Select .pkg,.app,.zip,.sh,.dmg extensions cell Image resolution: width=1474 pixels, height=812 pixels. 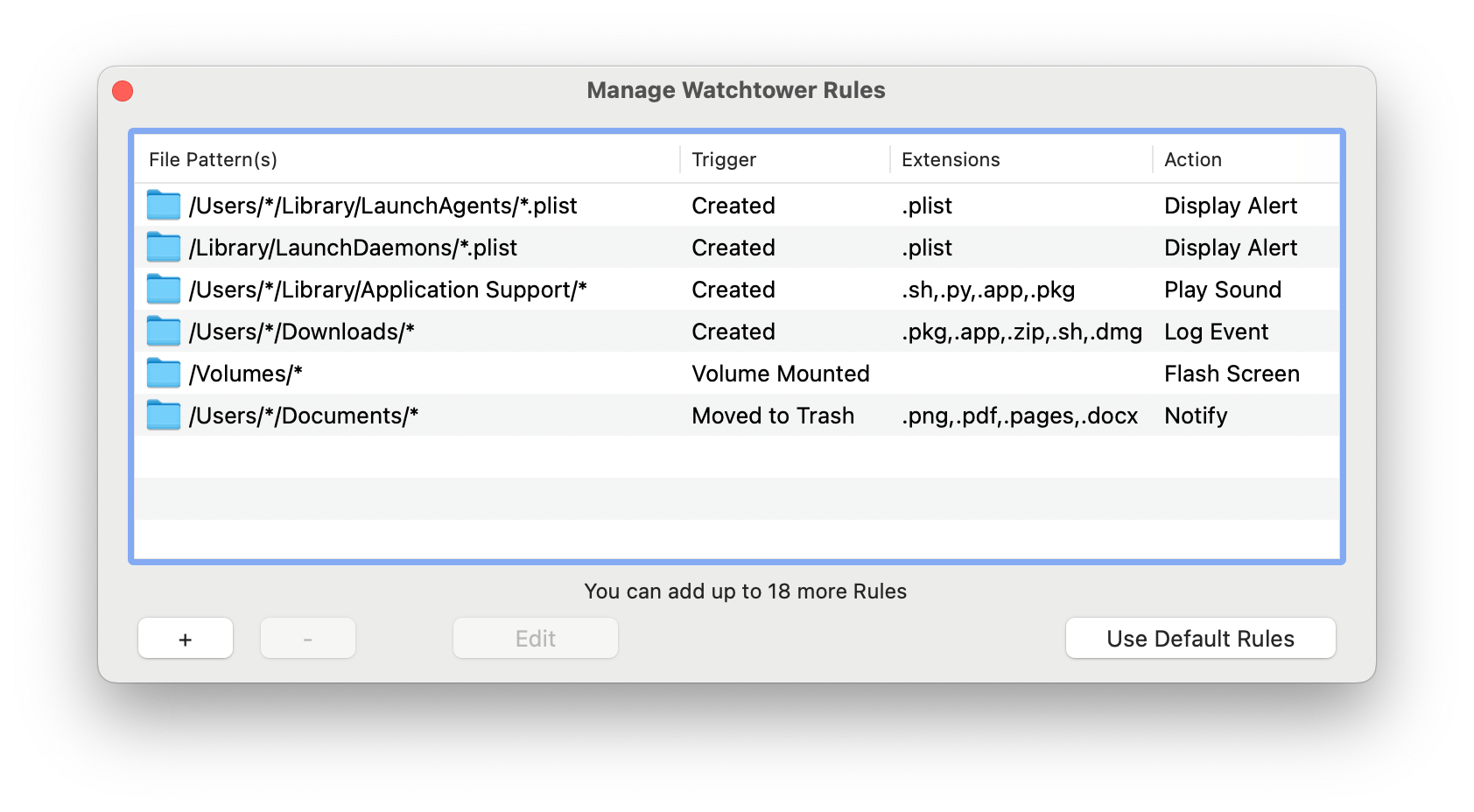point(1021,332)
